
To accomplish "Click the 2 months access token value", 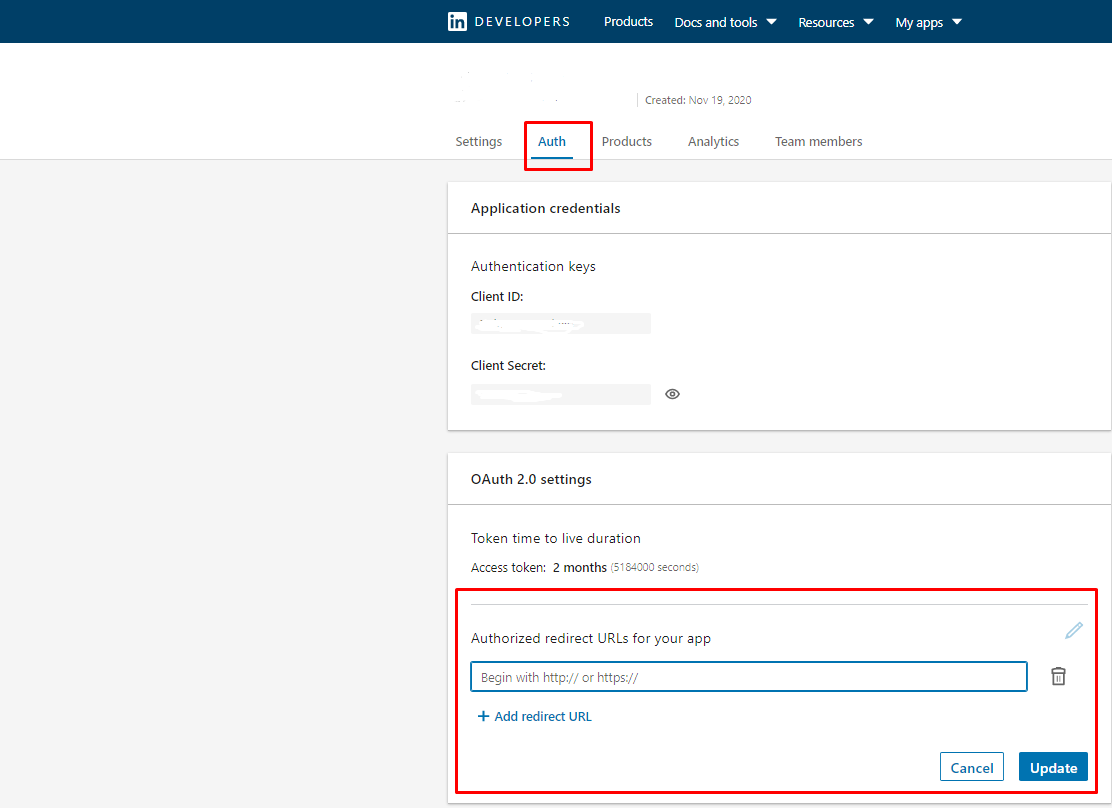I will pyautogui.click(x=579, y=568).
